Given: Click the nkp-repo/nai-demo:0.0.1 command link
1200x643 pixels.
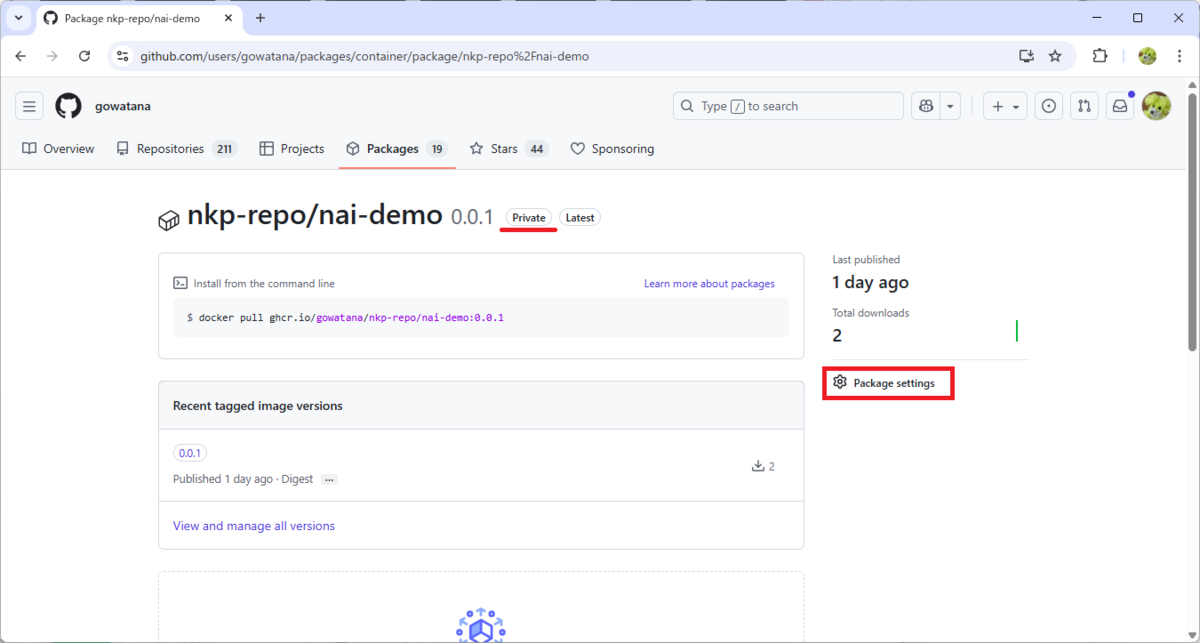Looking at the screenshot, I should 436,318.
